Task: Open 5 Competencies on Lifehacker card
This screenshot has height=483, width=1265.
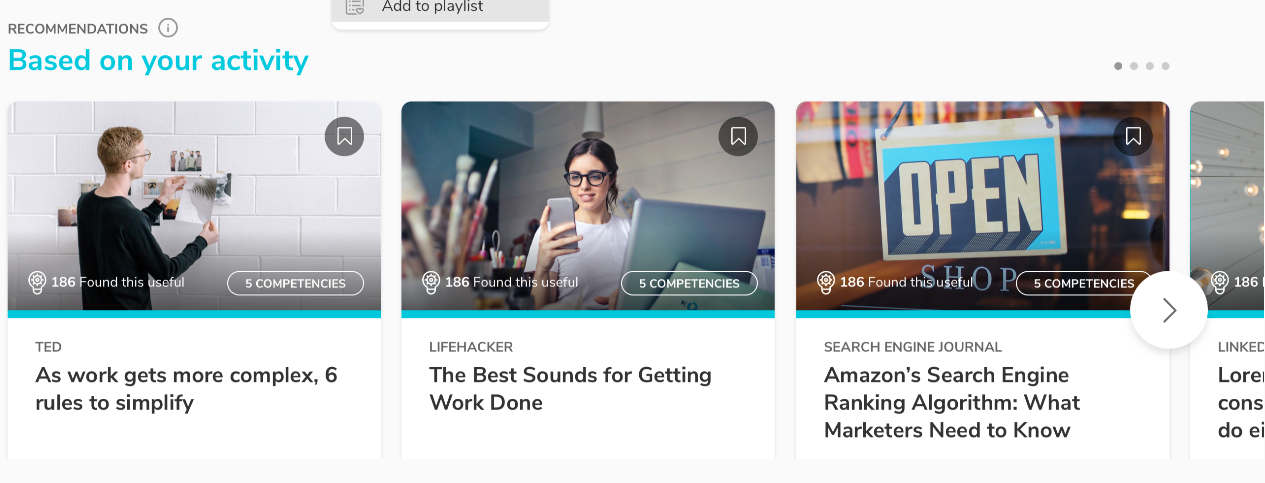Action: click(x=689, y=283)
